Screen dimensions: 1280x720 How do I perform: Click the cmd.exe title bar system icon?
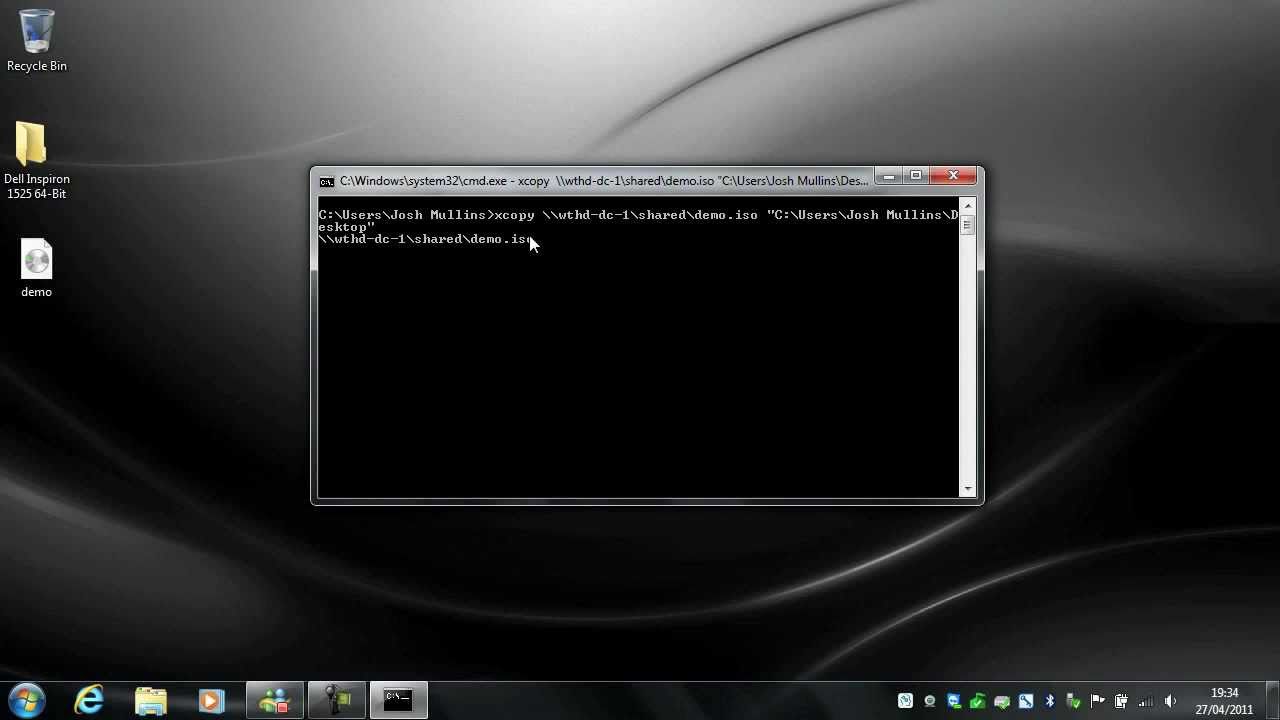[x=327, y=181]
